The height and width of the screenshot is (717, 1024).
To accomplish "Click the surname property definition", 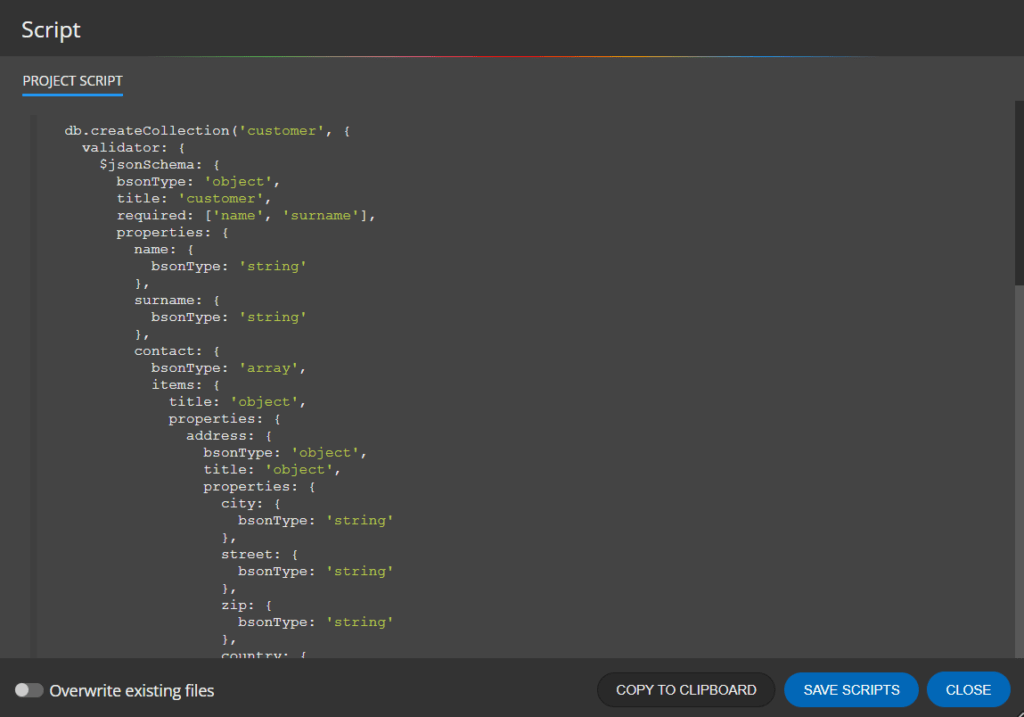I will [175, 299].
